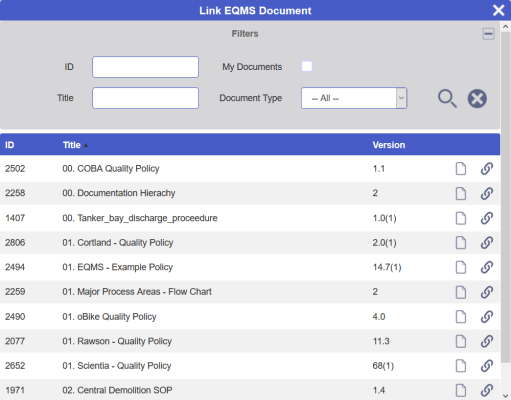
Task: Link the 01. oBike Quality Policy document
Action: (487, 317)
